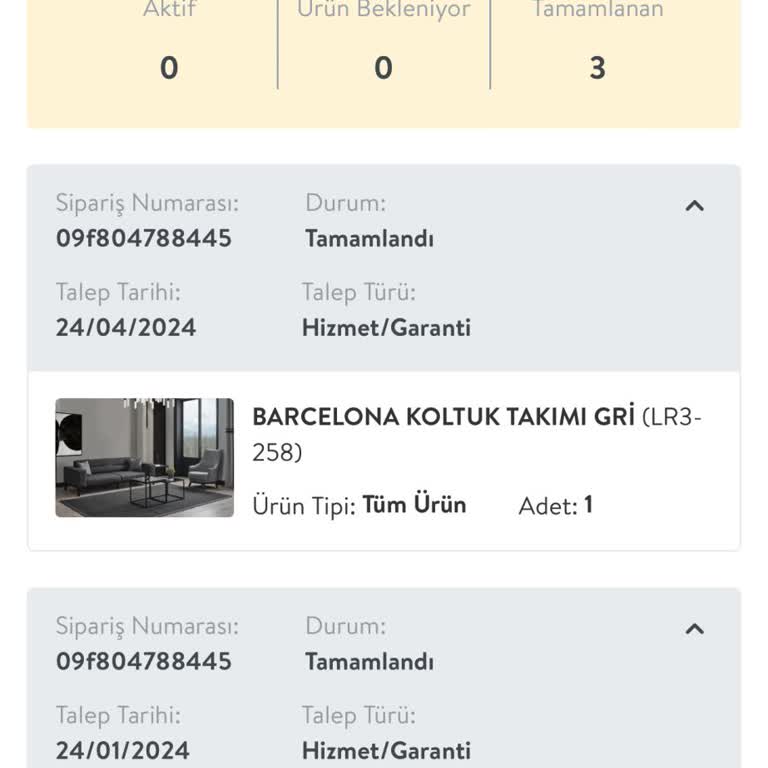Click the 24/04/2024 request date

click(126, 327)
